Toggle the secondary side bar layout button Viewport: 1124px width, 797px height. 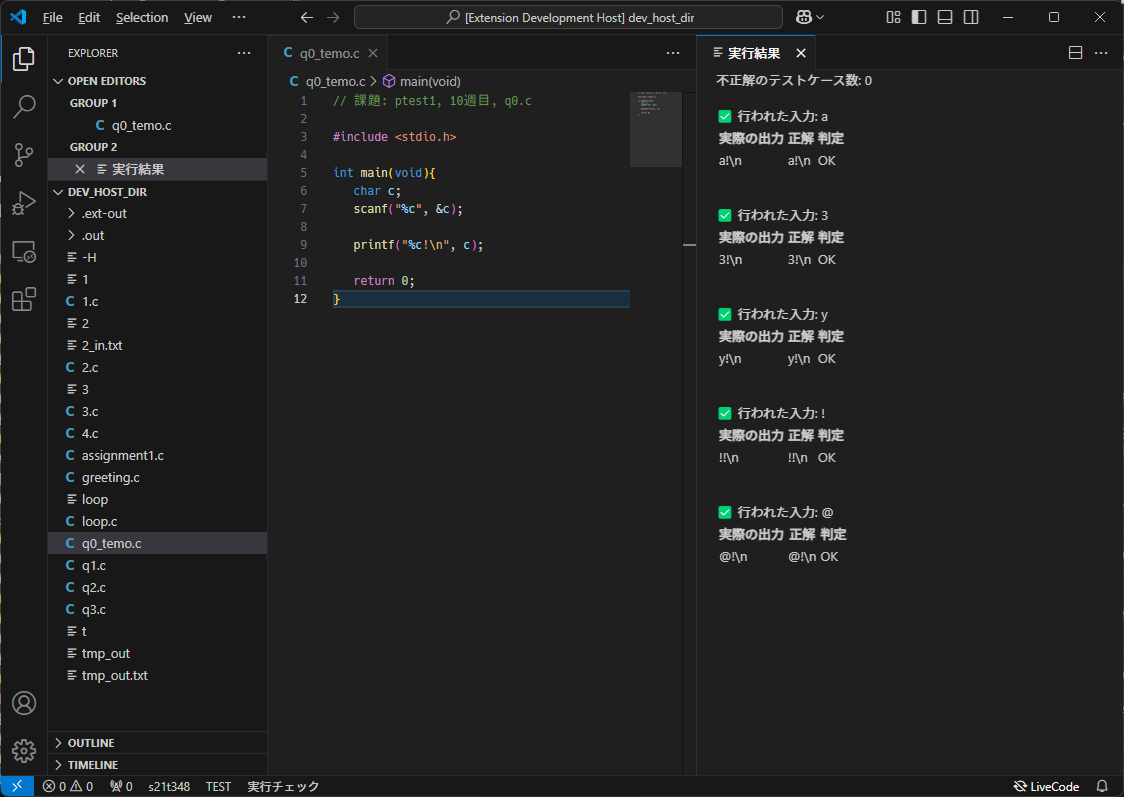coord(971,17)
